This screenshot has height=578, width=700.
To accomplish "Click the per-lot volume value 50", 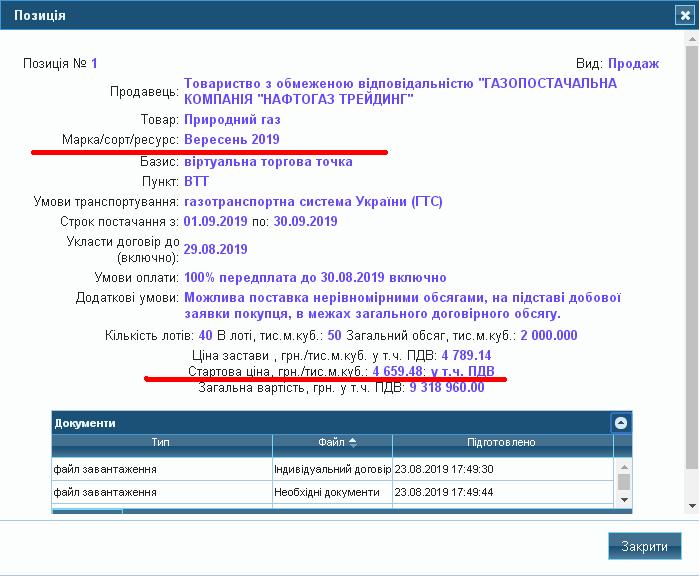I will pos(334,335).
